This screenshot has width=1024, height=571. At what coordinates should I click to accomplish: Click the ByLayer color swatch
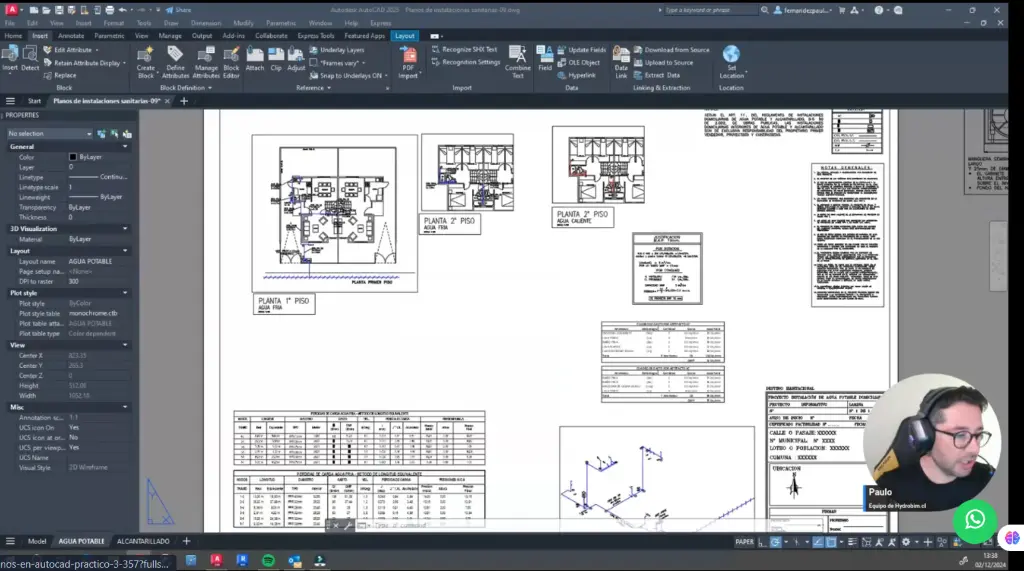pos(73,157)
